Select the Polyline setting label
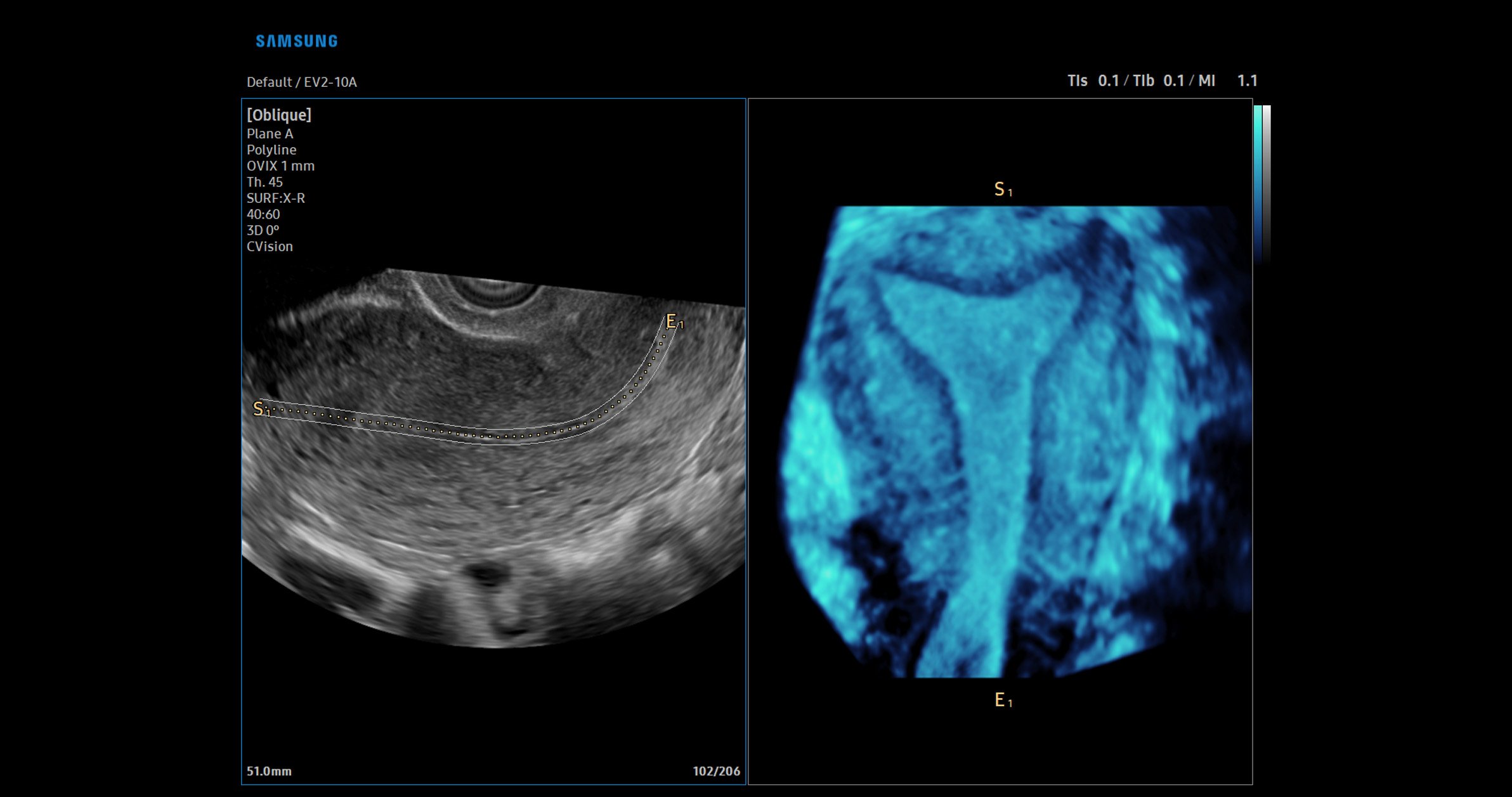The width and height of the screenshot is (1512, 797). pos(271,150)
